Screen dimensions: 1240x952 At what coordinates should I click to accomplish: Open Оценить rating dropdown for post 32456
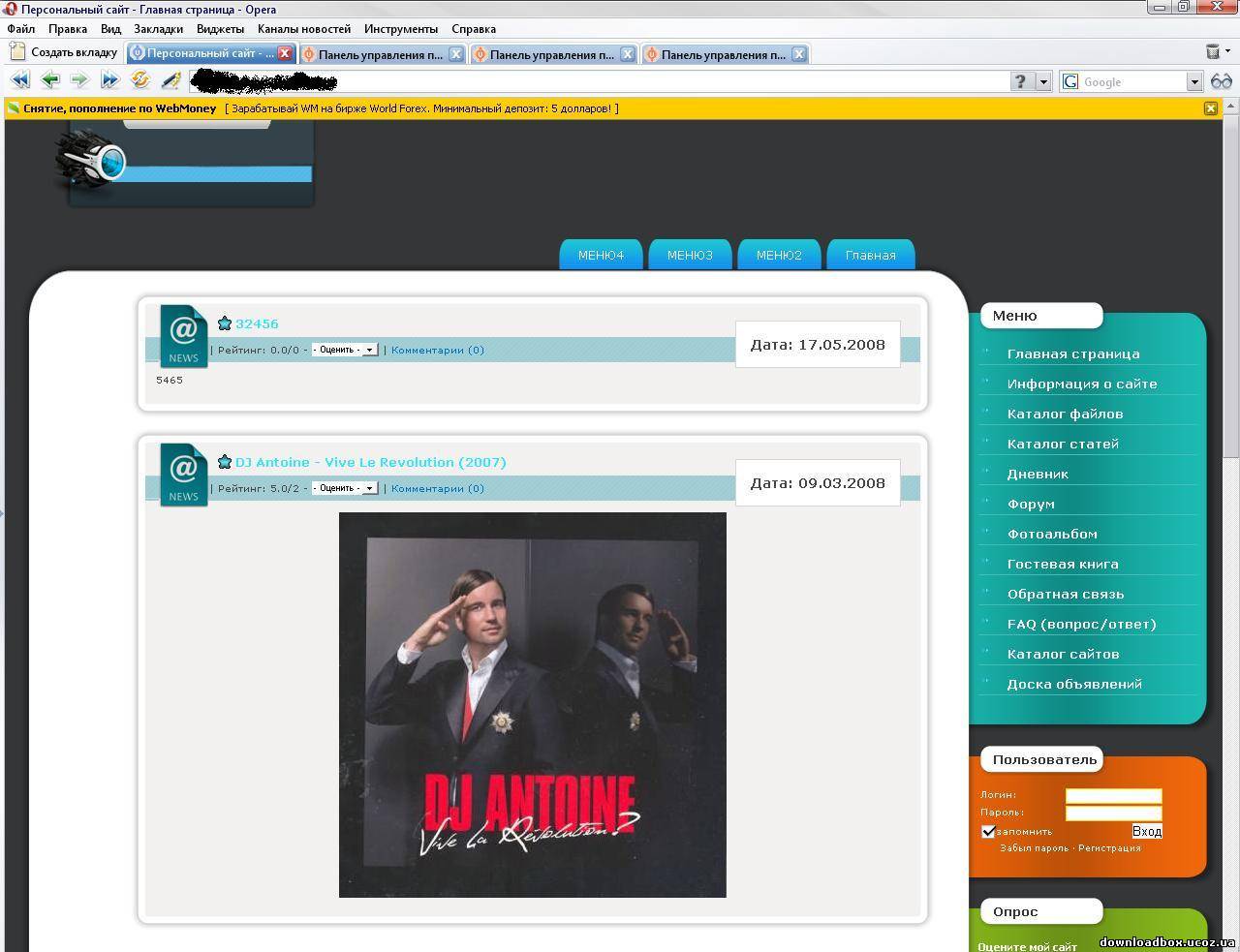(x=345, y=350)
